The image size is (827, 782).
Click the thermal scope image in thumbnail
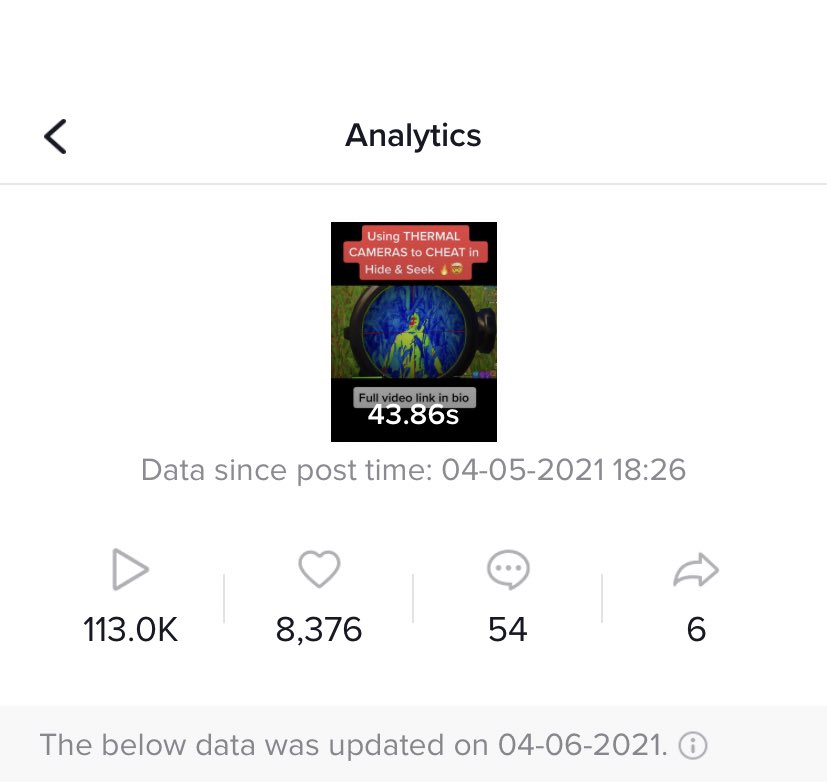tap(412, 328)
